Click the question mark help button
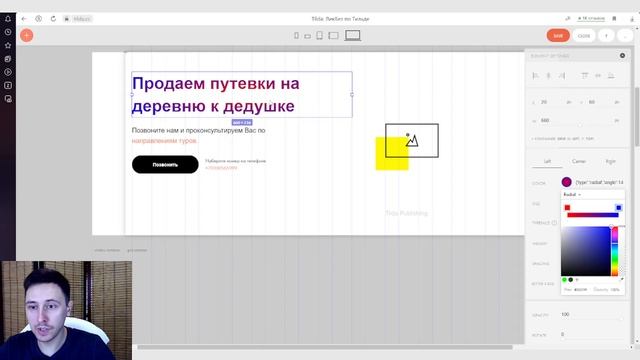This screenshot has width=640, height=360. click(606, 36)
